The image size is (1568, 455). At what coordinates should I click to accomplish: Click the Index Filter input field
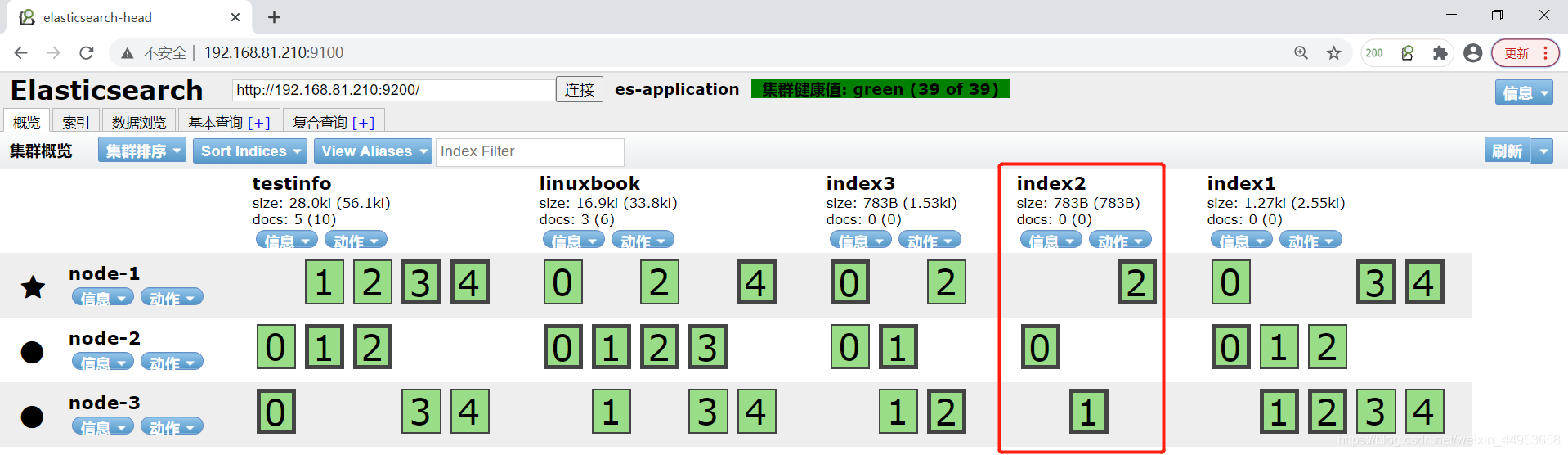point(530,151)
